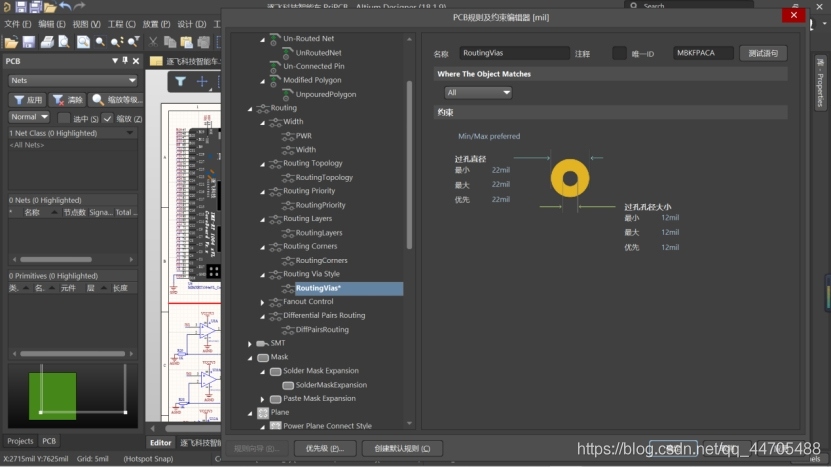Click the Print toolbar icon

click(x=47, y=42)
